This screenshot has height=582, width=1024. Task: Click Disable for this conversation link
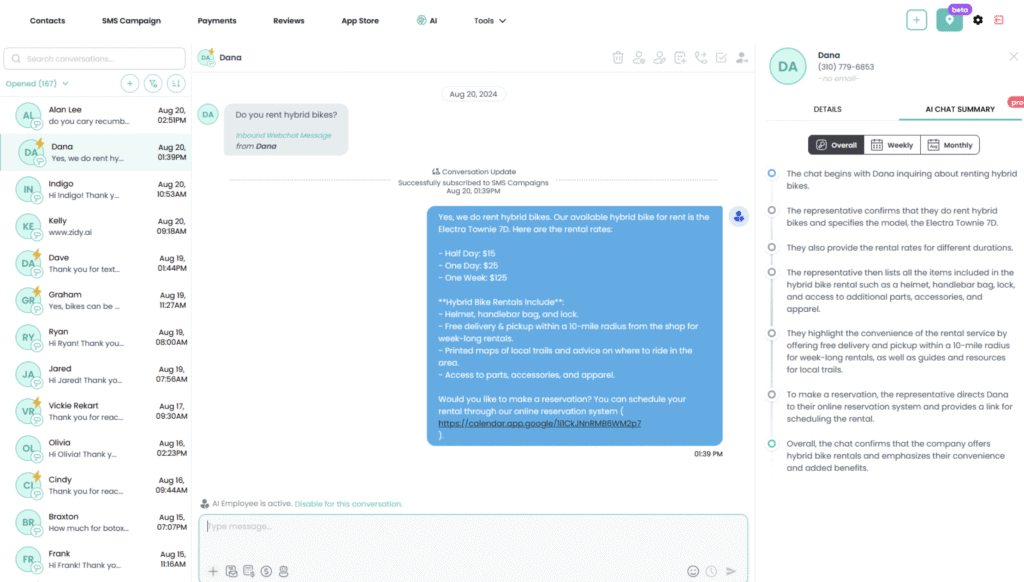click(348, 504)
